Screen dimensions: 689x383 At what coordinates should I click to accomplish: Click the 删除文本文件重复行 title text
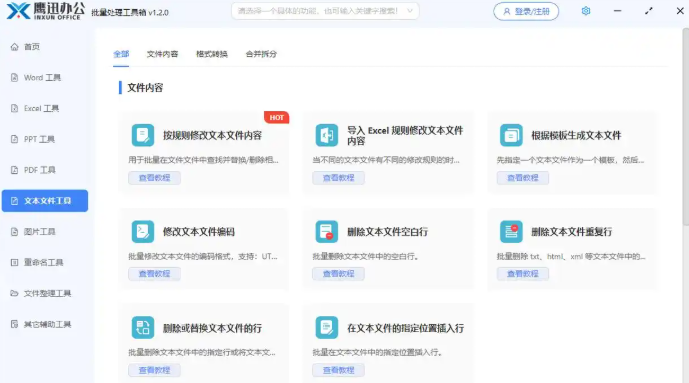[571, 231]
